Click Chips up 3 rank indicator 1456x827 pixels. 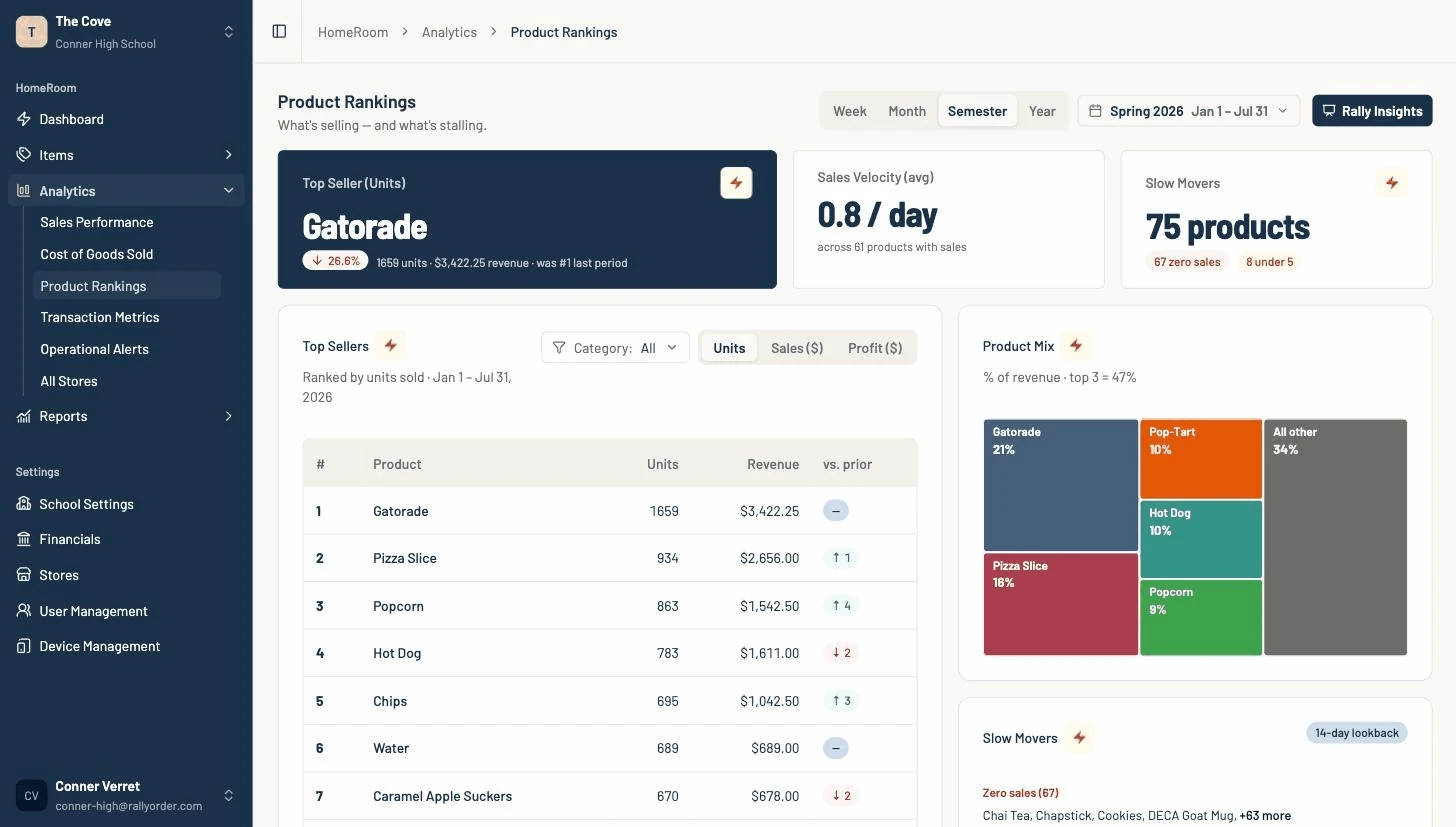point(842,701)
